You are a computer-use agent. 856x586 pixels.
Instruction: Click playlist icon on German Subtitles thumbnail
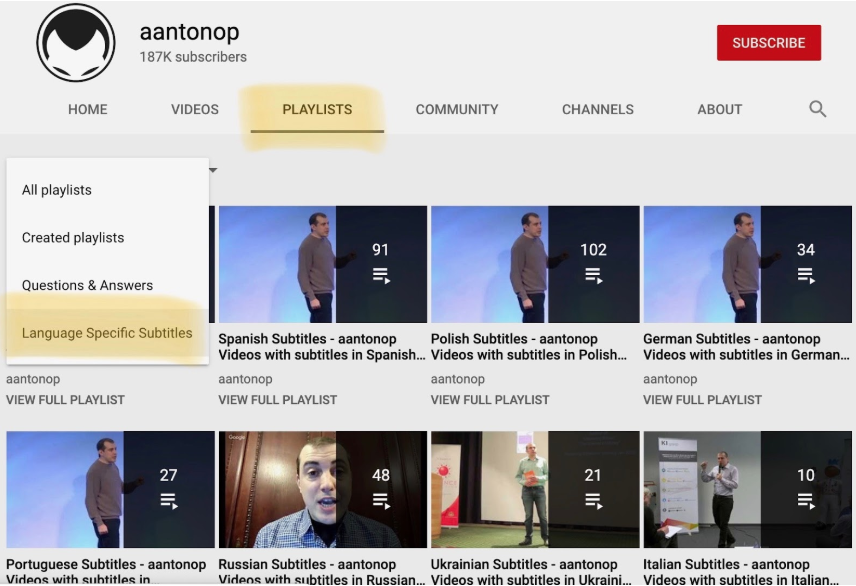click(x=806, y=275)
